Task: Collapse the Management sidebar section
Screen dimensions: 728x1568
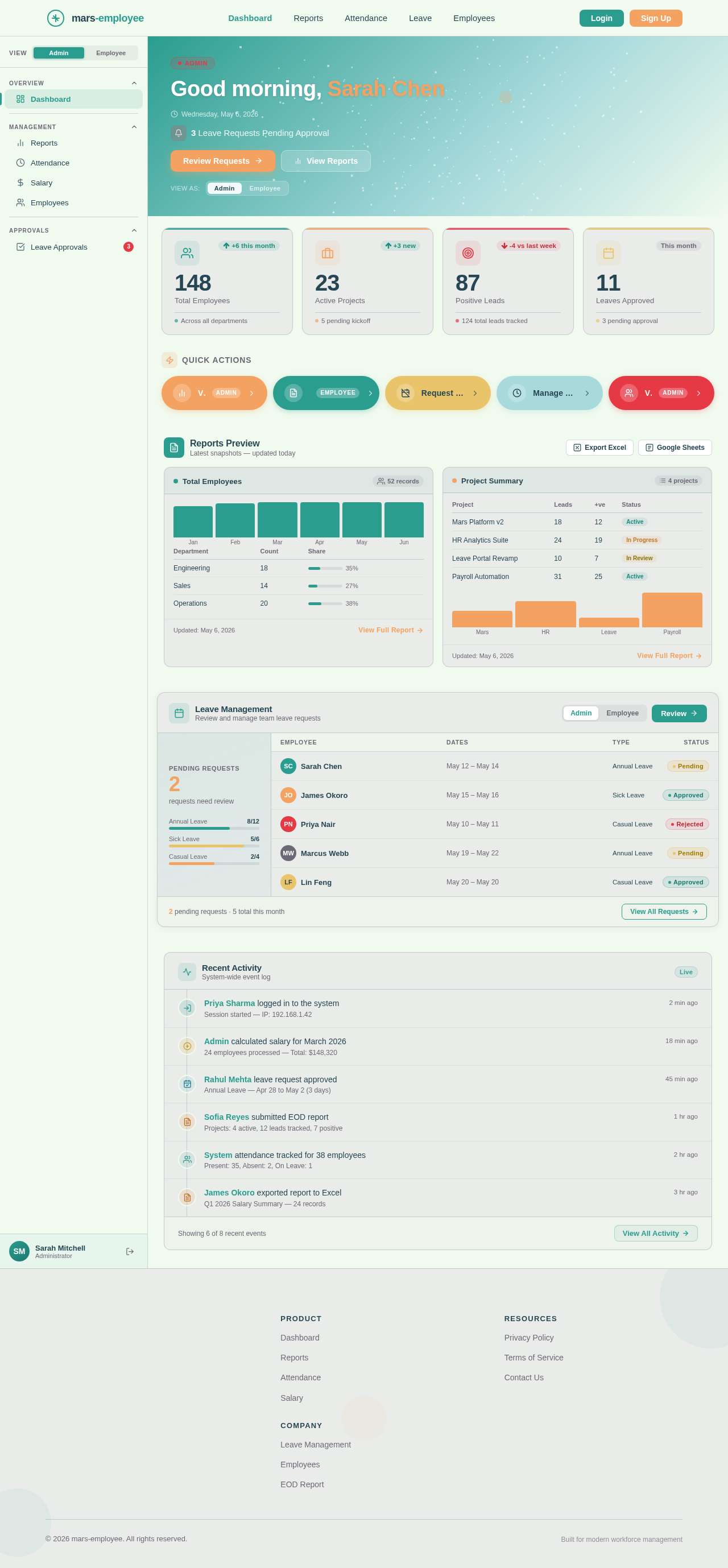Action: pyautogui.click(x=134, y=127)
